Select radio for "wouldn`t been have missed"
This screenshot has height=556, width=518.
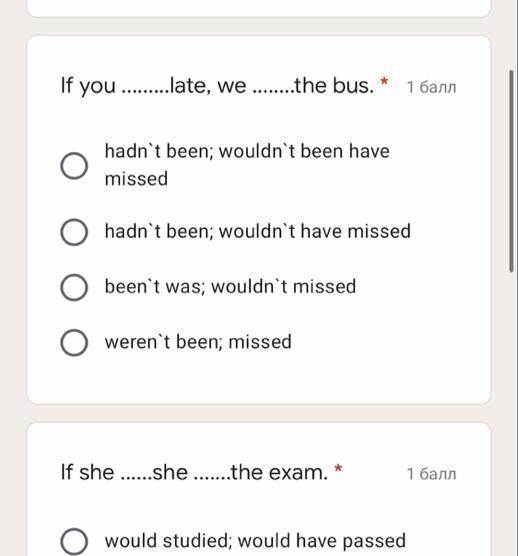click(x=74, y=166)
